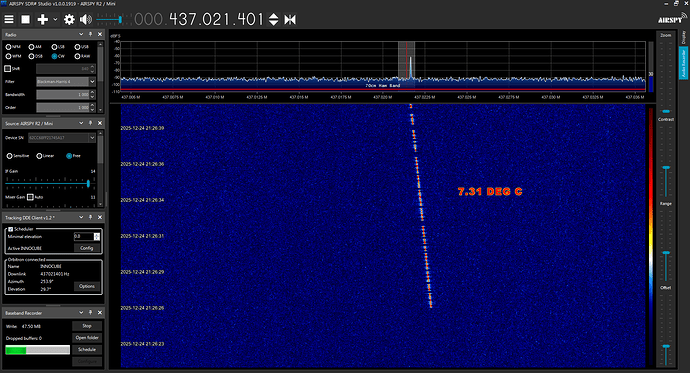
Task: Toggle the Scheduler checkbox
Action: point(11,229)
